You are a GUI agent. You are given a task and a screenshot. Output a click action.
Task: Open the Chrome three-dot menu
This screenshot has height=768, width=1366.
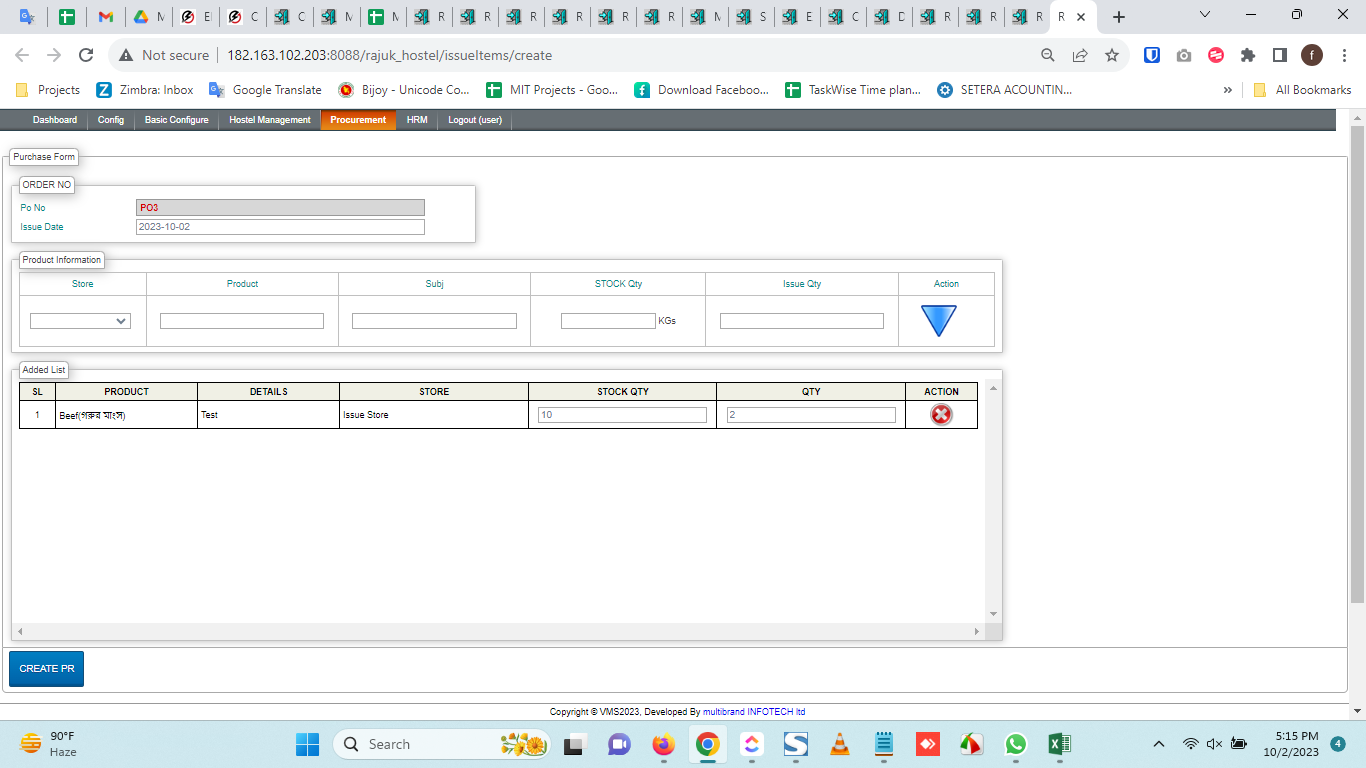(1343, 55)
